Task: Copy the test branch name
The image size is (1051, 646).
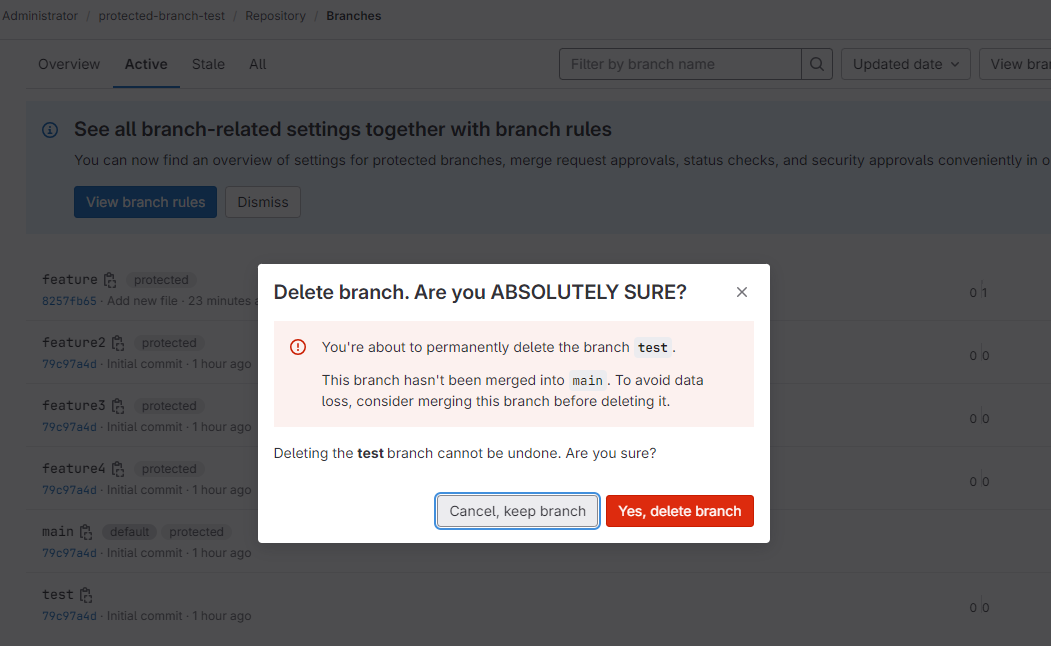Action: [86, 595]
